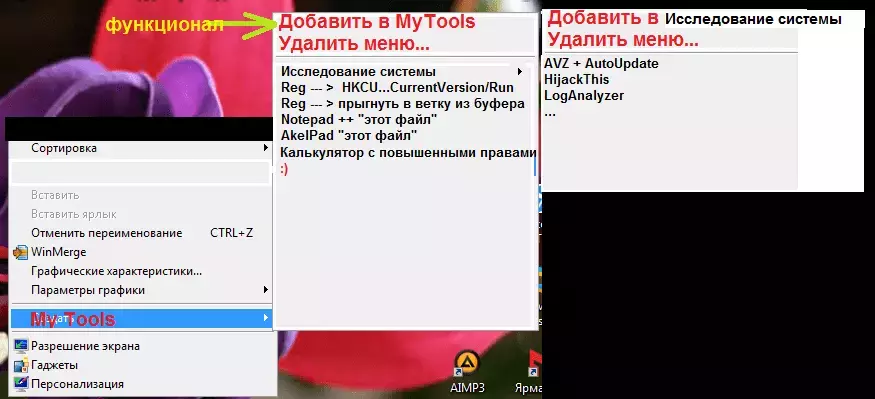Launch LogAnalyzer
The height and width of the screenshot is (399, 875).
[584, 95]
